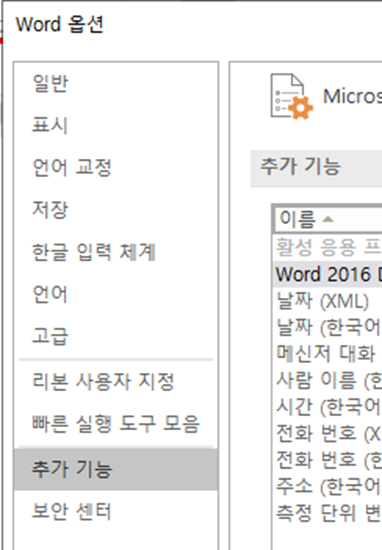The height and width of the screenshot is (550, 382).
Task: Open the 표시 options page
Action: 116,125
